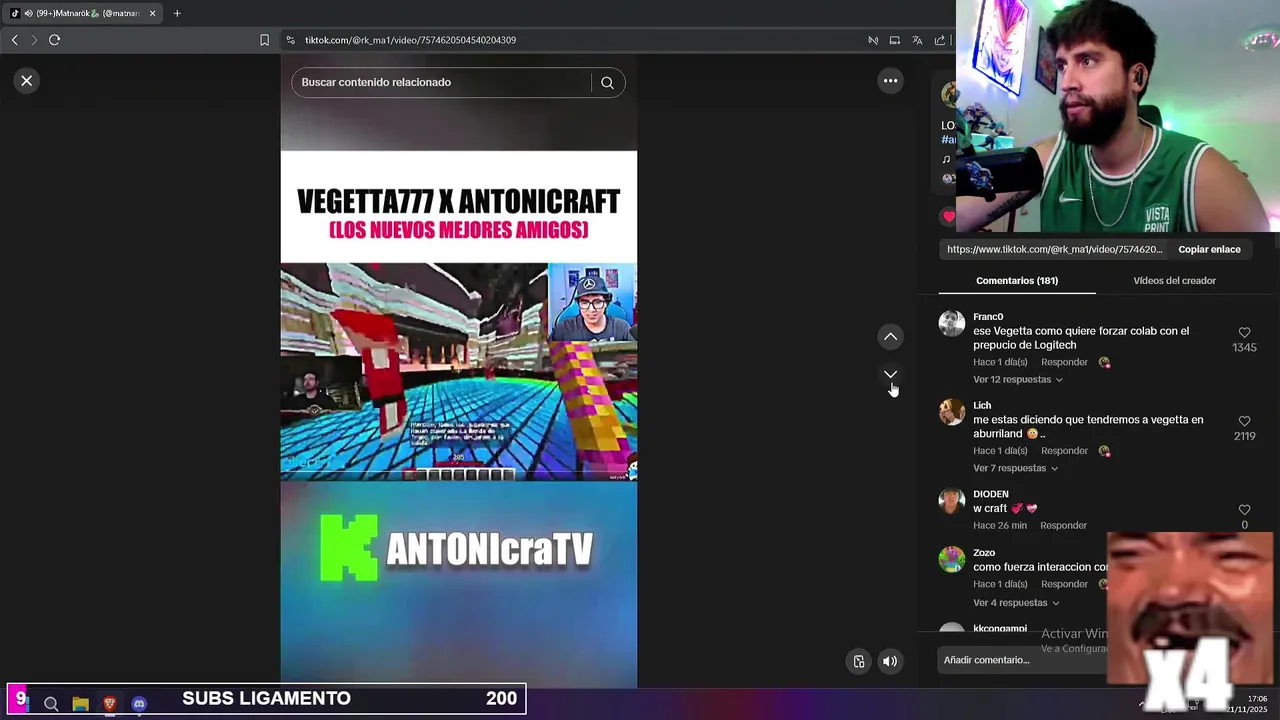The image size is (1280, 720).
Task: Expand Ver 4 respuestas under Zozo
Action: [1017, 603]
